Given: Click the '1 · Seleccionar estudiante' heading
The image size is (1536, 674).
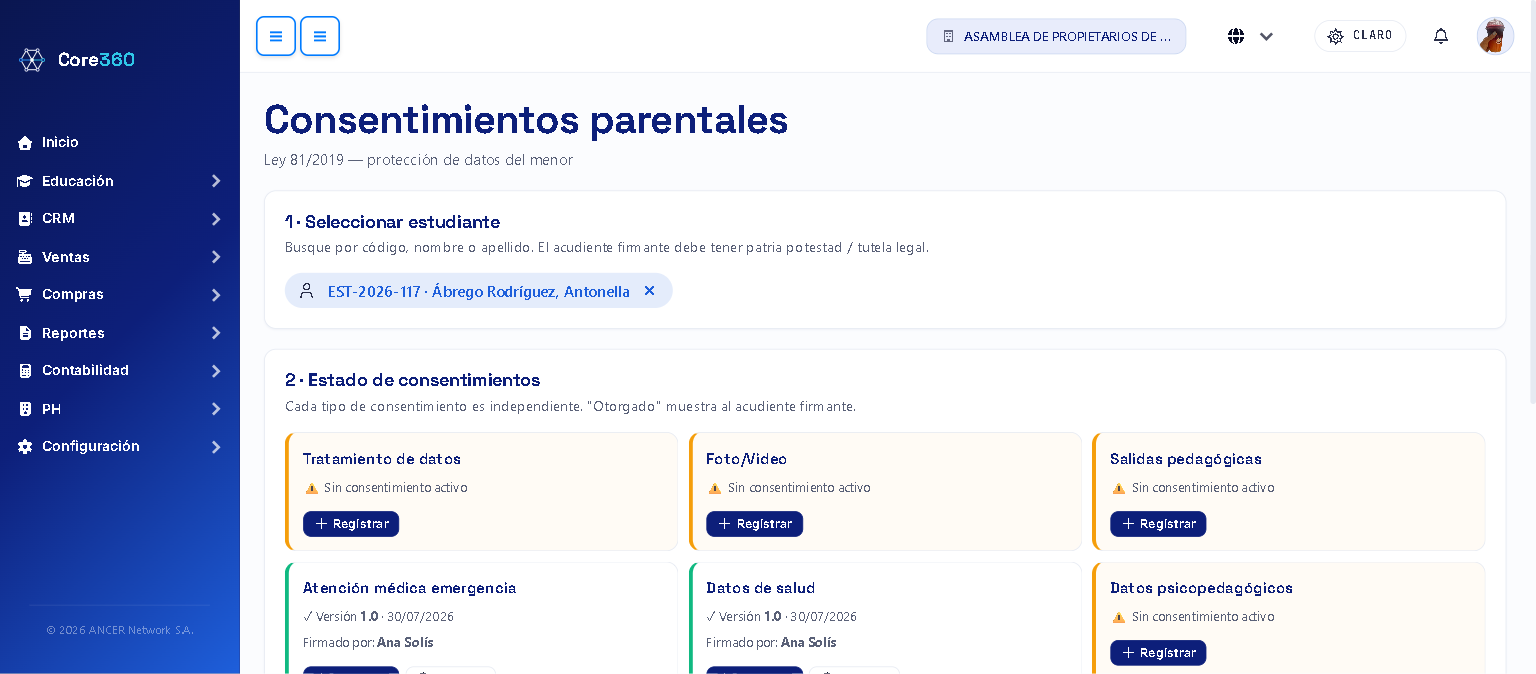Looking at the screenshot, I should [392, 222].
